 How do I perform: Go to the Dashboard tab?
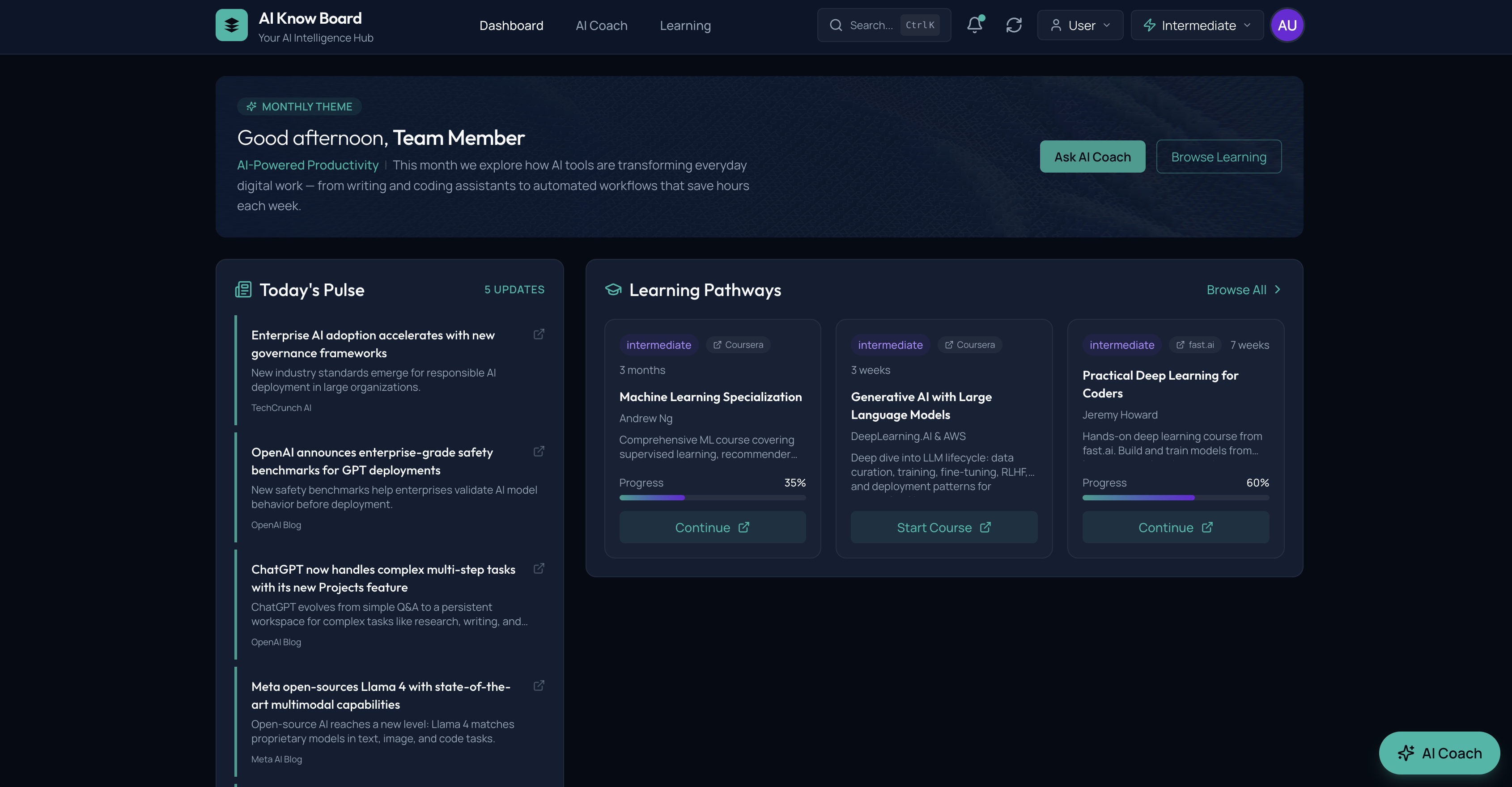(511, 25)
